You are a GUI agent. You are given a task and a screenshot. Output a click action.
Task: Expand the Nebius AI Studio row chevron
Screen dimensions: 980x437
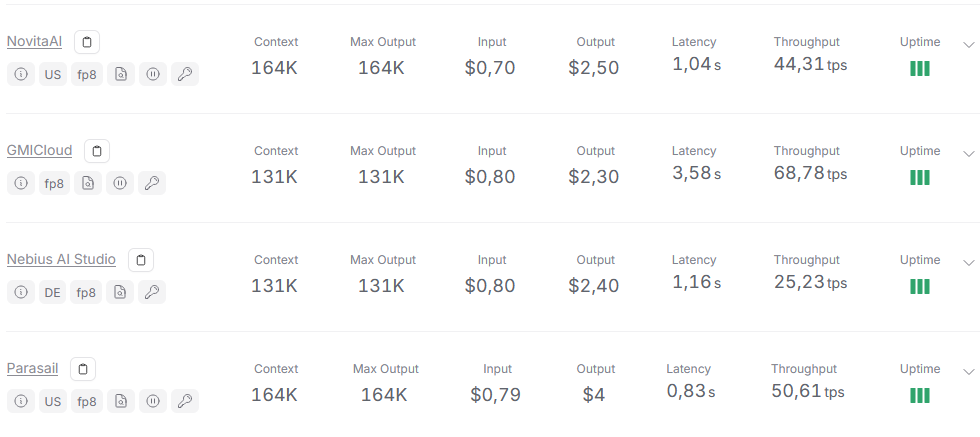pyautogui.click(x=969, y=262)
